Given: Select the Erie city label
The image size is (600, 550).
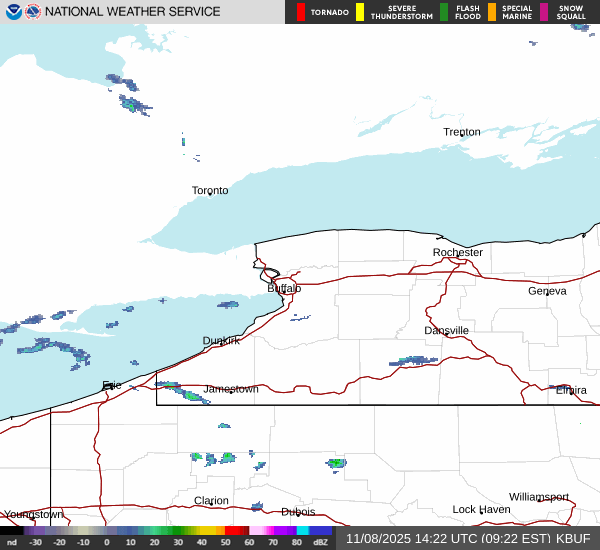Looking at the screenshot, I should point(111,385).
